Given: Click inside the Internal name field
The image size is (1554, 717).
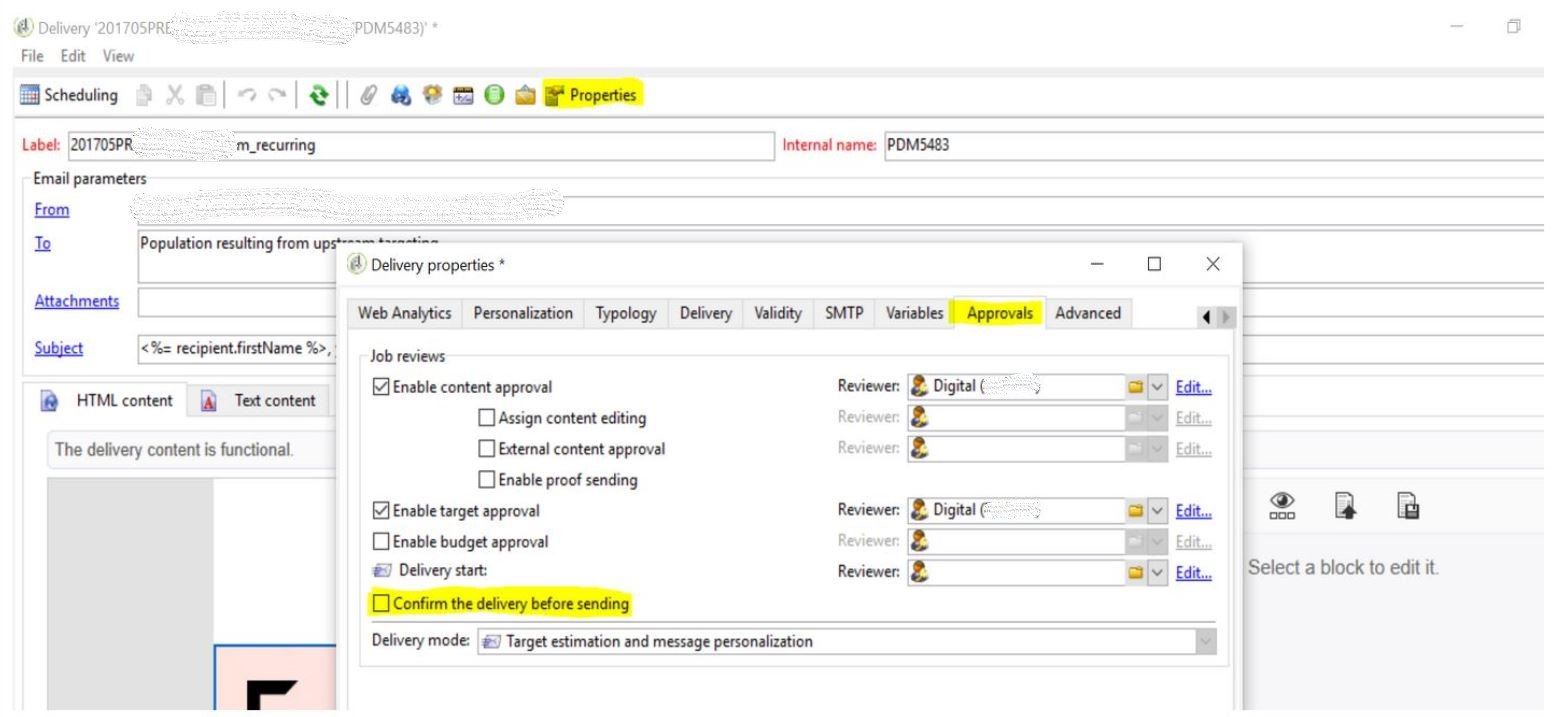Looking at the screenshot, I should point(1200,146).
